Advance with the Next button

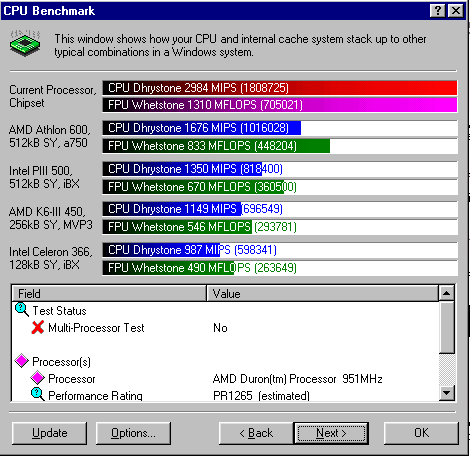tap(331, 433)
